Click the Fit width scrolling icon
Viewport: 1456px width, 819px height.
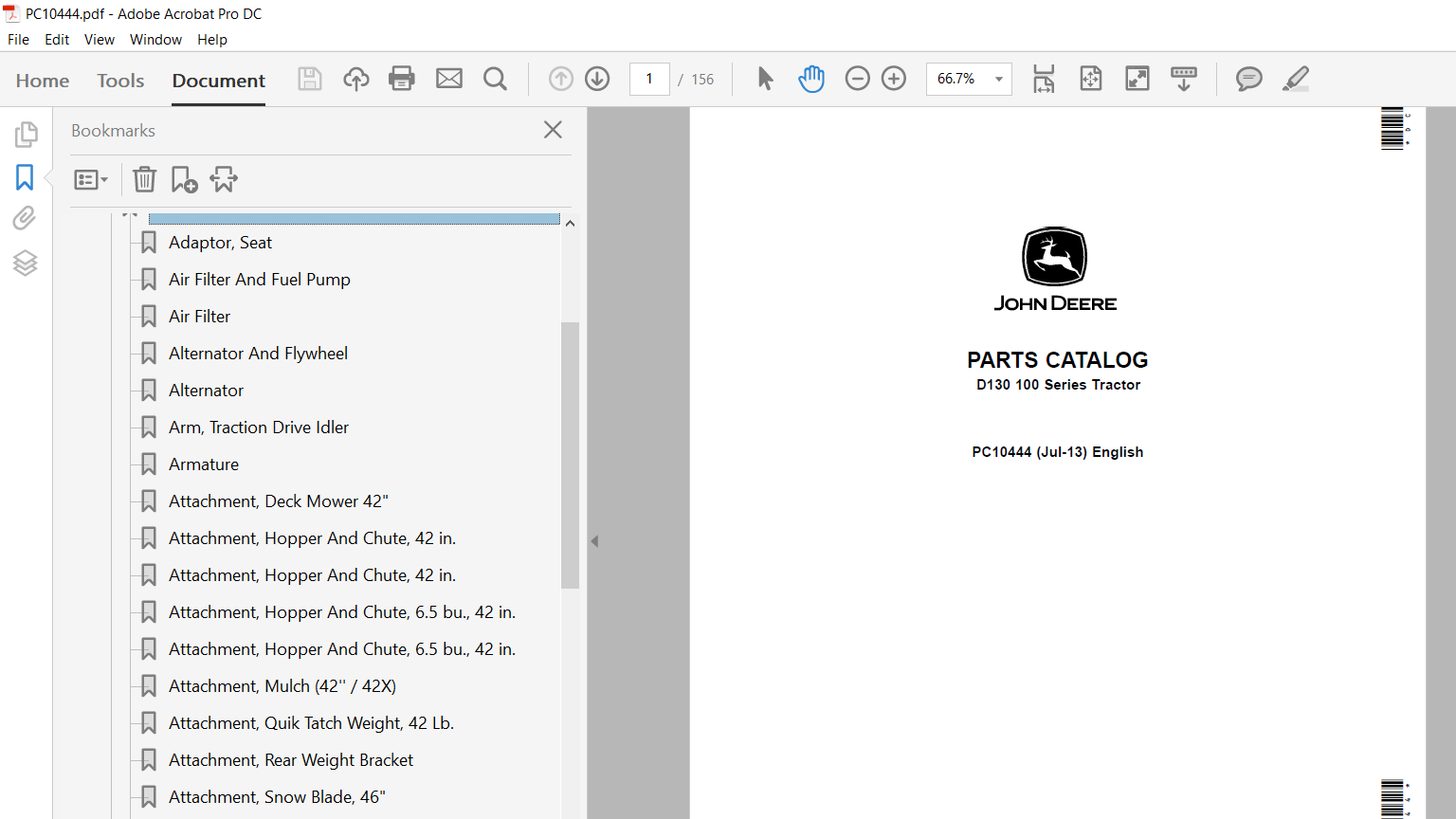(1044, 79)
